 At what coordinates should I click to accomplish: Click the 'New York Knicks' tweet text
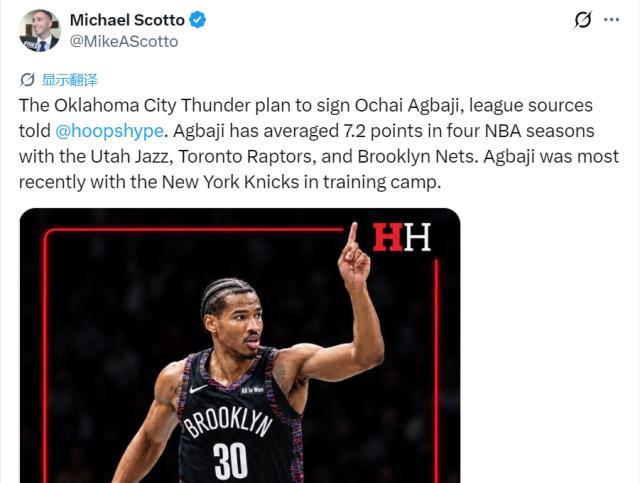tap(230, 182)
